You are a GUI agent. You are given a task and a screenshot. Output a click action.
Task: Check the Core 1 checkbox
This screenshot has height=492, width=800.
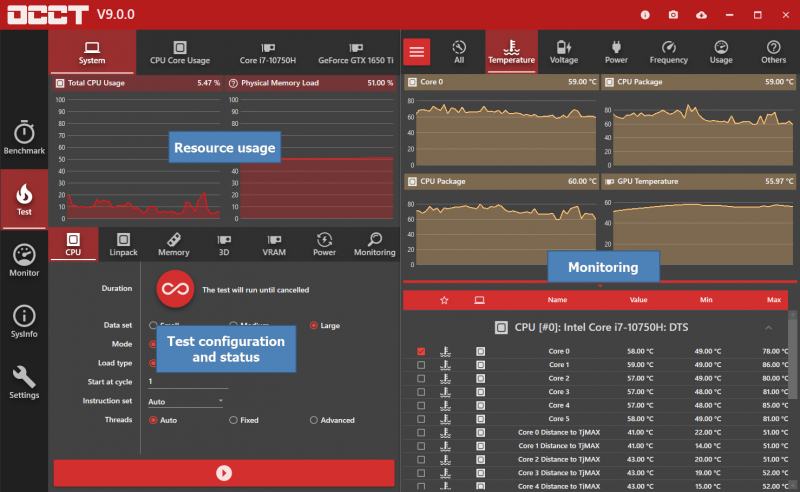421,365
